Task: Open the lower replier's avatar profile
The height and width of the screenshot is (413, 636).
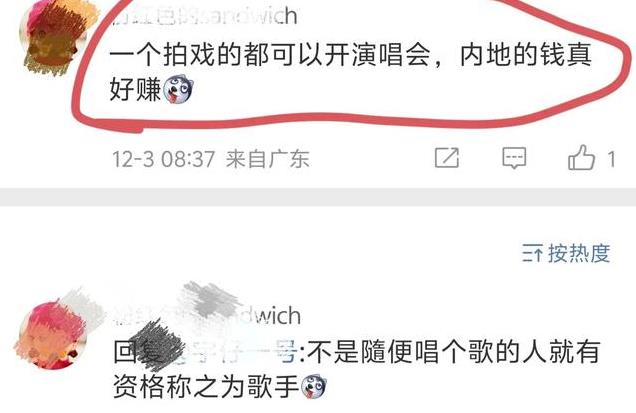Action: pos(52,335)
